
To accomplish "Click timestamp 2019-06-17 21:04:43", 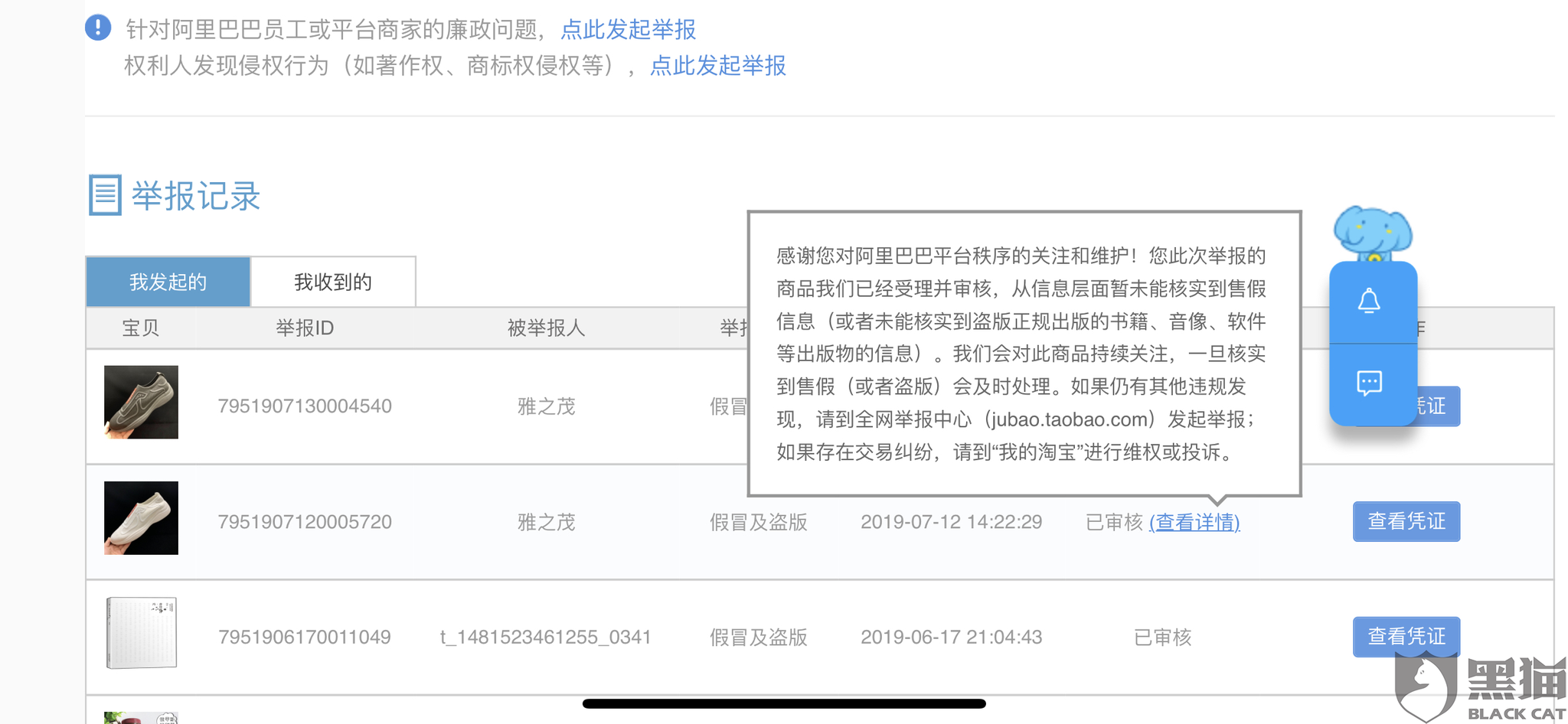I will [x=951, y=637].
